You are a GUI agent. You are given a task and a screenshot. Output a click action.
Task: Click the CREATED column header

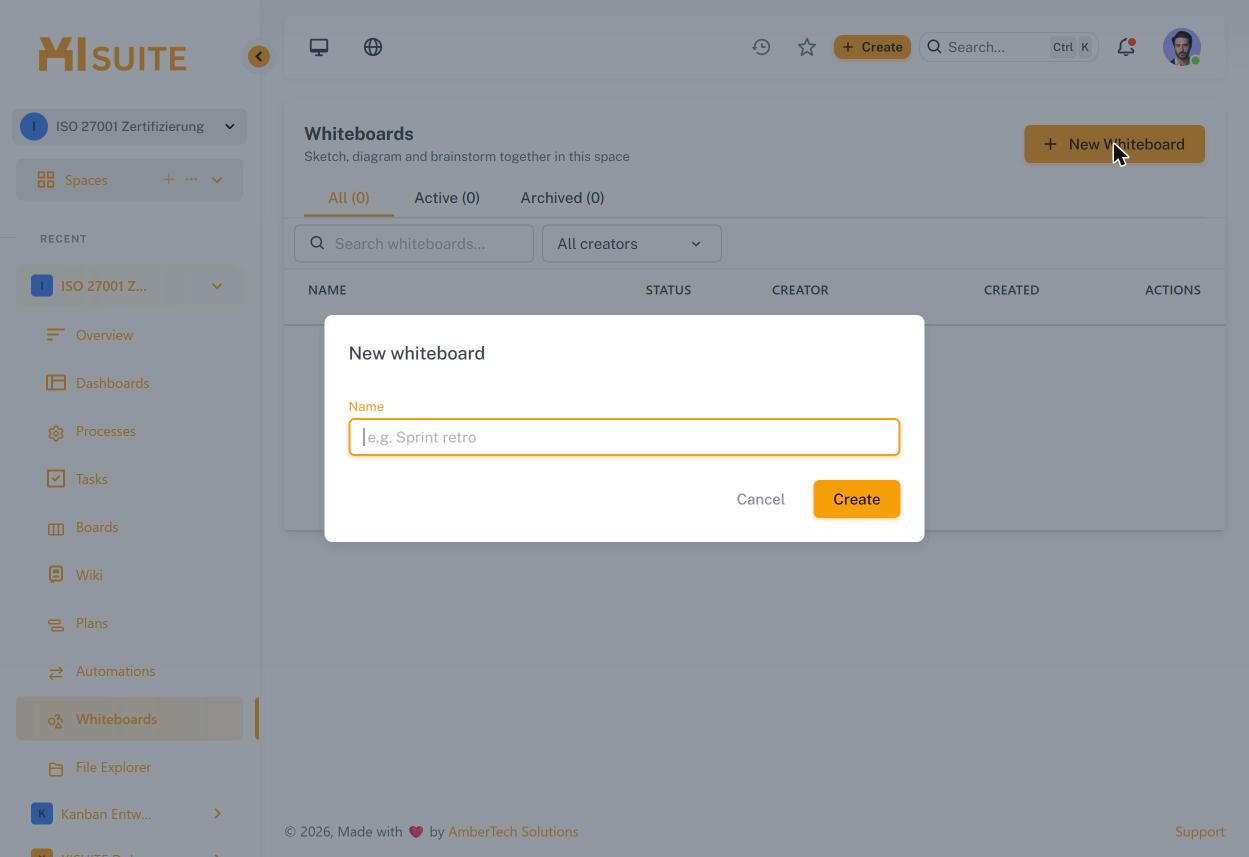[1011, 290]
